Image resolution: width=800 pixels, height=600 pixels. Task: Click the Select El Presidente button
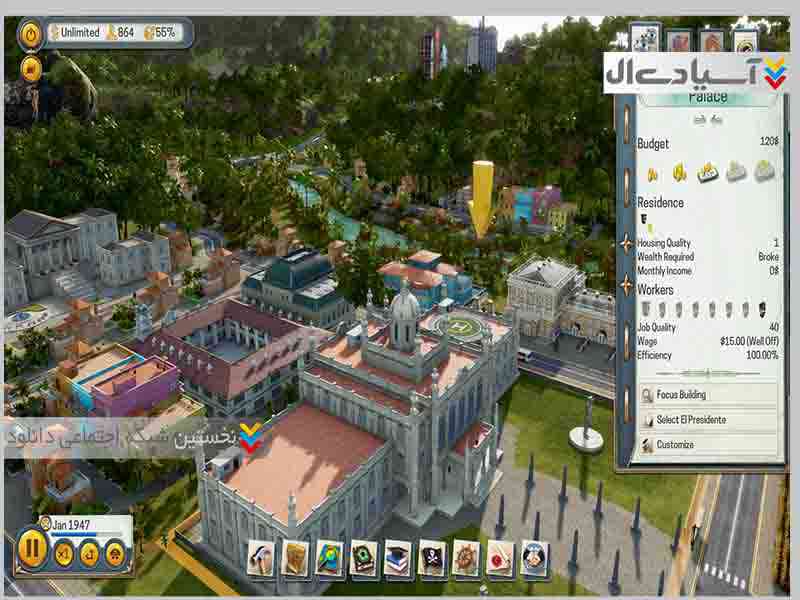pyautogui.click(x=710, y=420)
